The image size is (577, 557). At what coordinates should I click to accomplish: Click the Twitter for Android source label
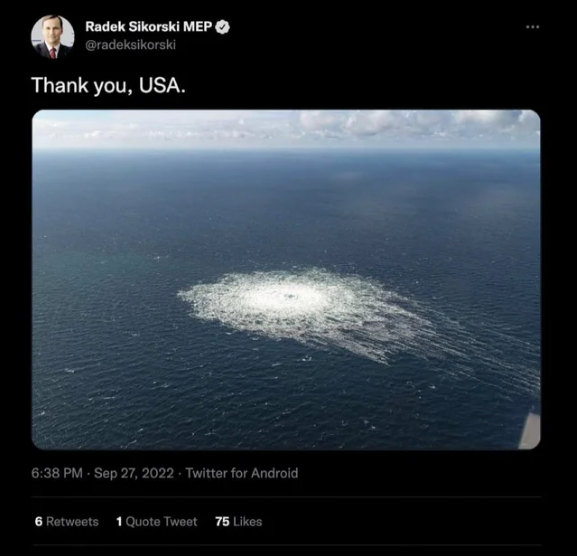242,473
